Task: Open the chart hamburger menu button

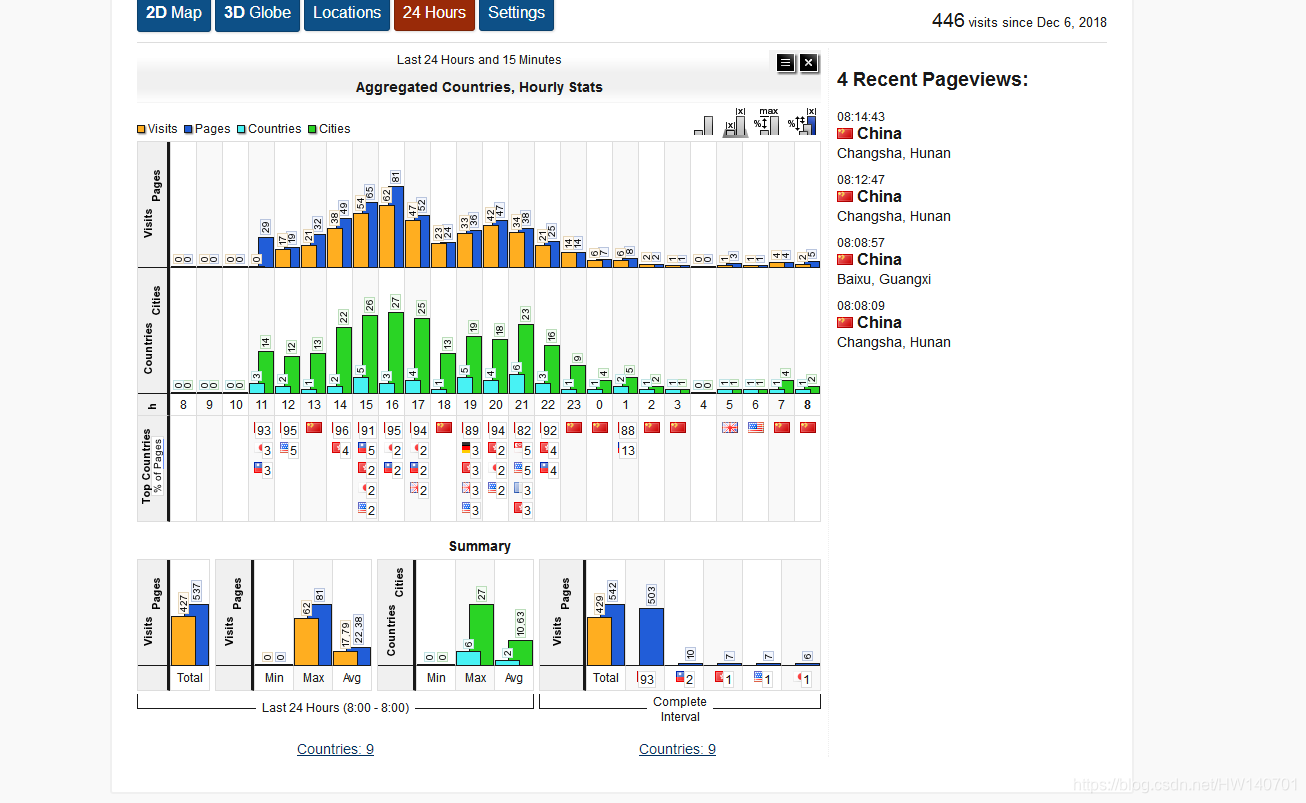Action: pos(786,63)
